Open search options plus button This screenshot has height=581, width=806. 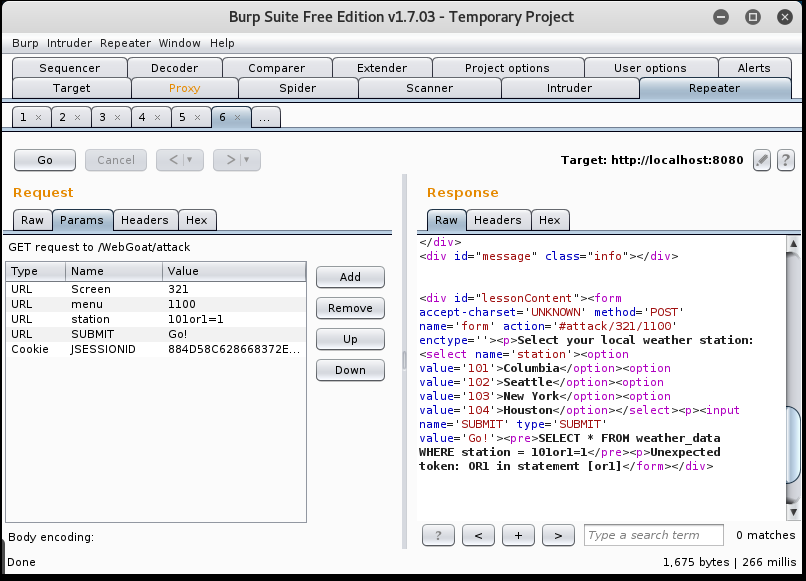[x=518, y=535]
